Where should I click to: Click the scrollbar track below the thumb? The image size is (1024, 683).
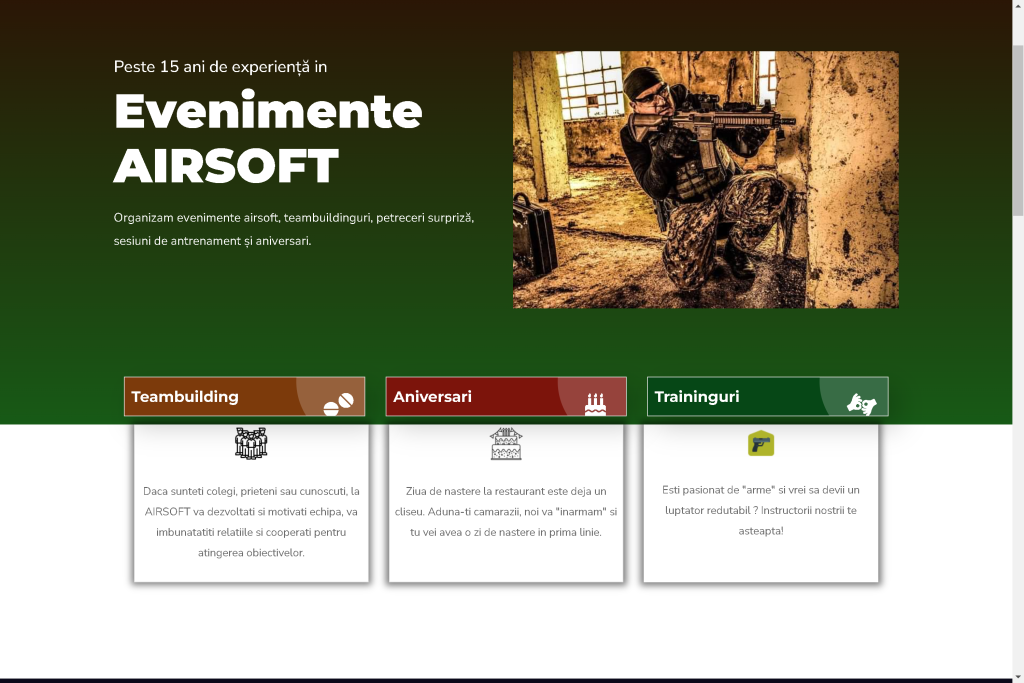point(1018,450)
